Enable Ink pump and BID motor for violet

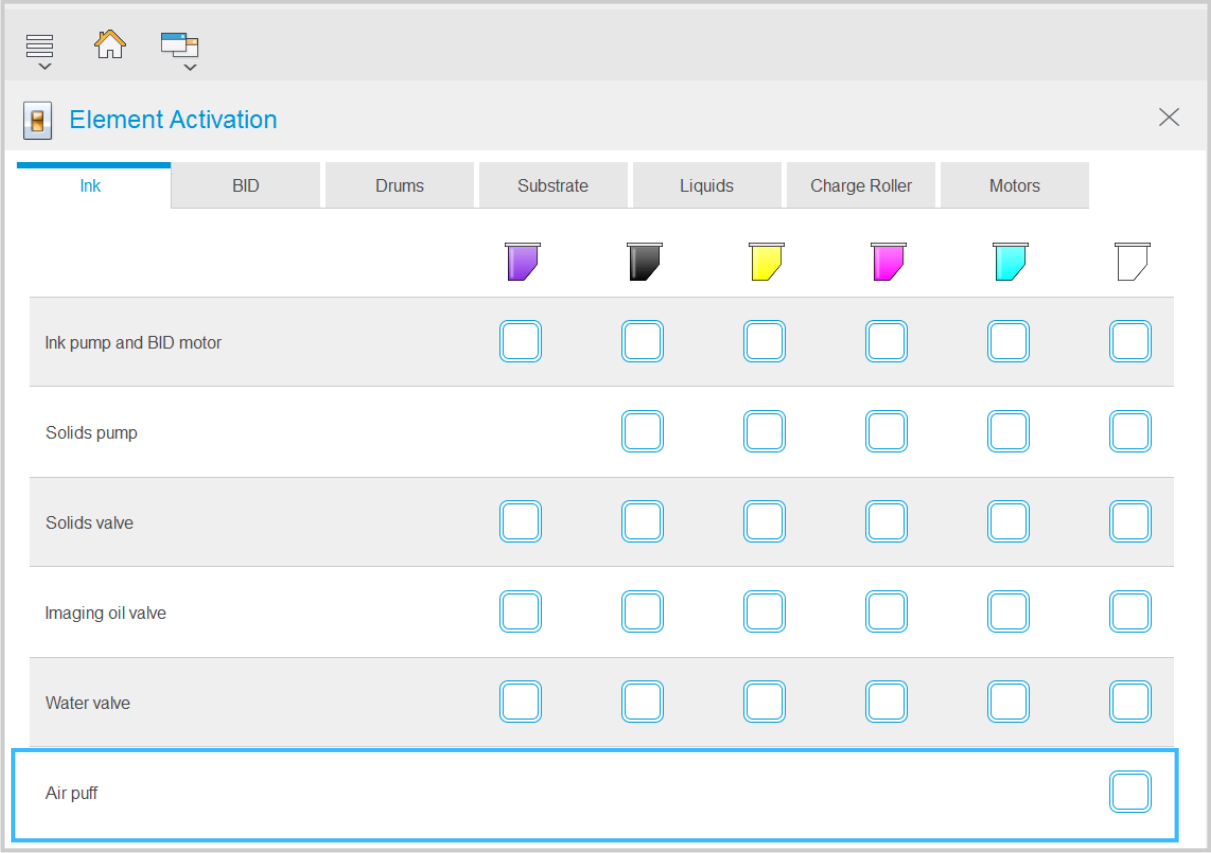(520, 341)
